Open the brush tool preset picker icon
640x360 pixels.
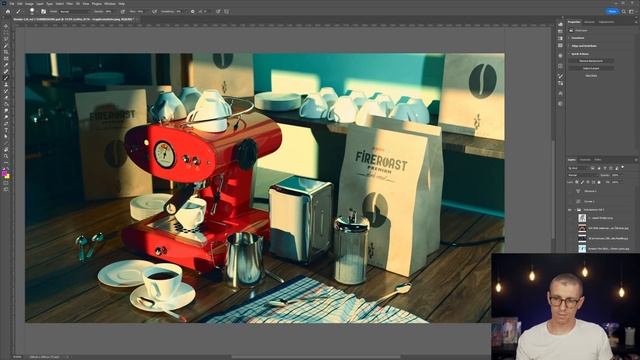tap(18, 11)
